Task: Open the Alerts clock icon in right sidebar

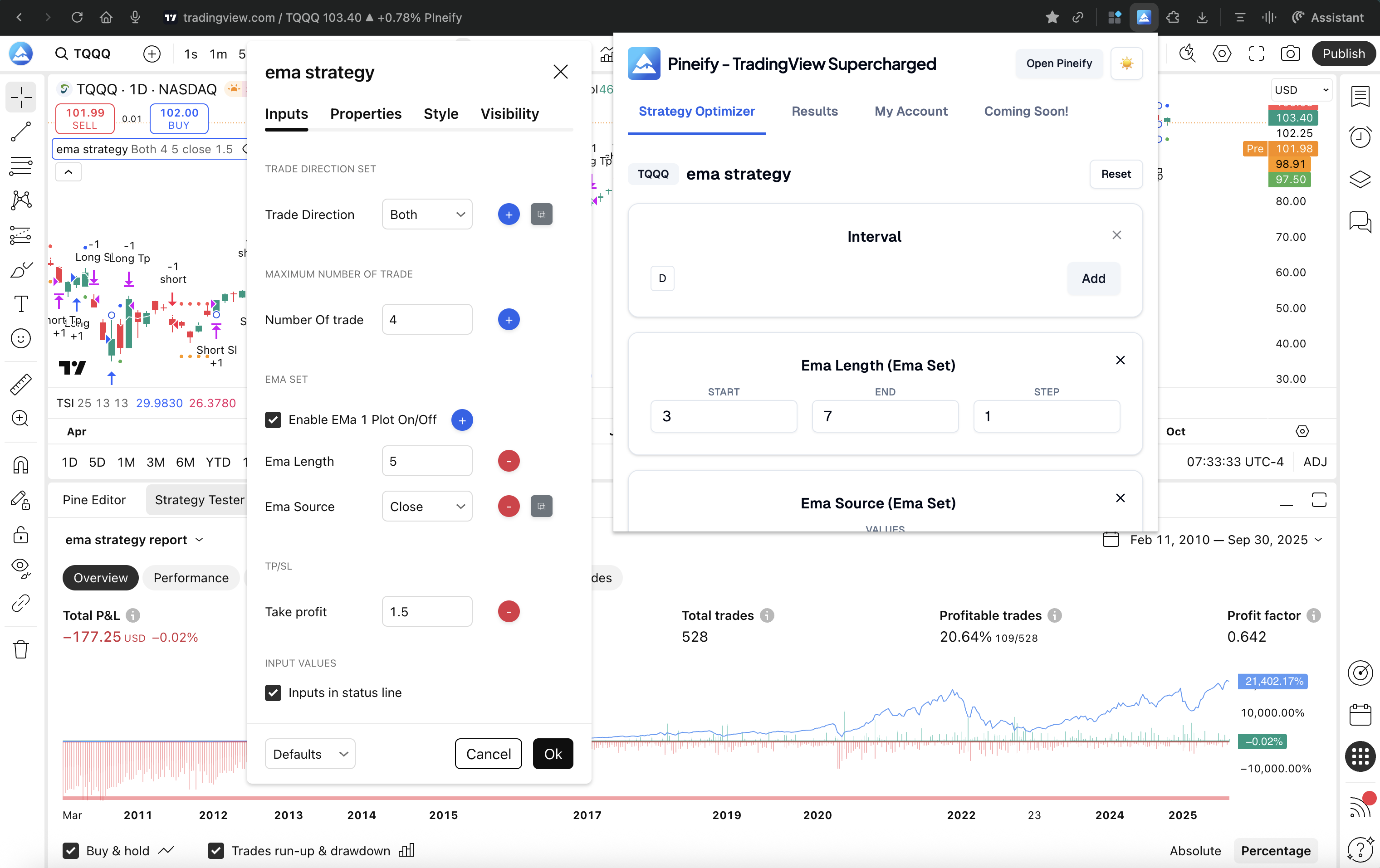Action: click(1360, 137)
